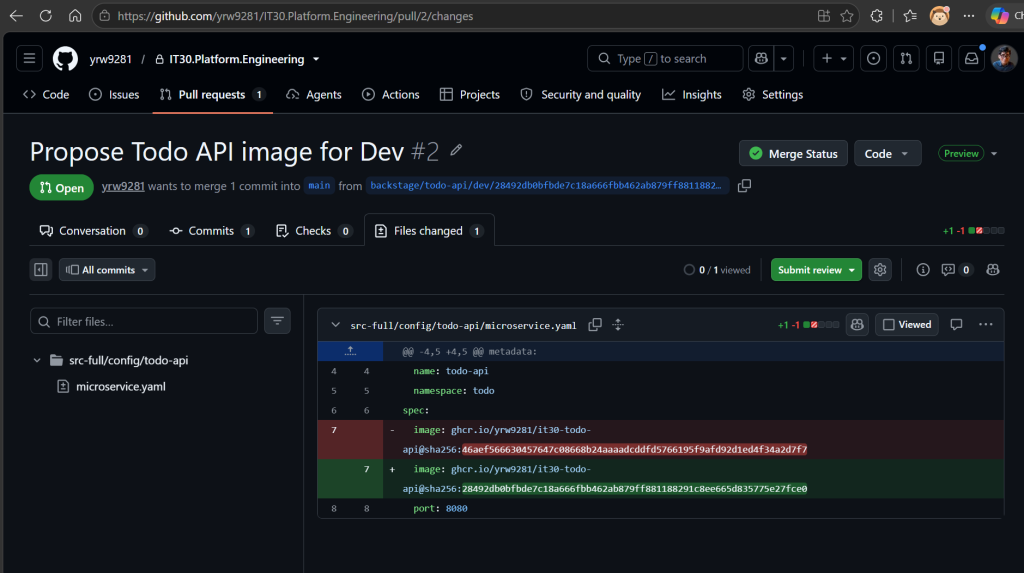Ask Copilot about microservice.yaml file icon
Image resolution: width=1024 pixels, height=573 pixels.
(x=857, y=325)
